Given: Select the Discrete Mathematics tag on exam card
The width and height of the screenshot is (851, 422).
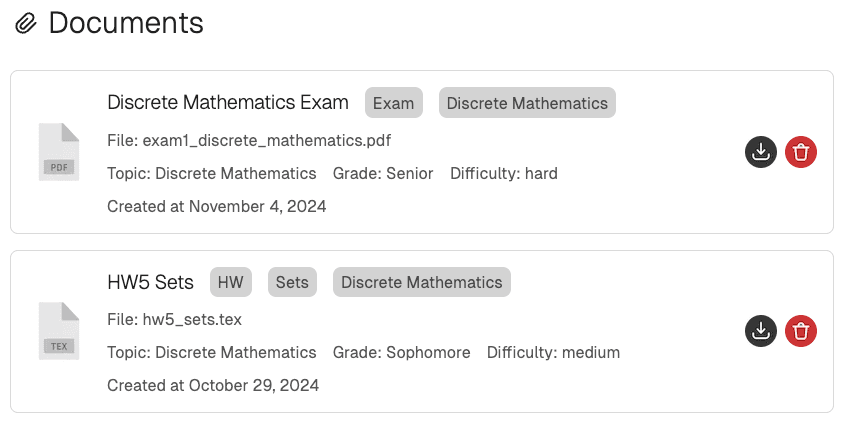Looking at the screenshot, I should (x=527, y=103).
